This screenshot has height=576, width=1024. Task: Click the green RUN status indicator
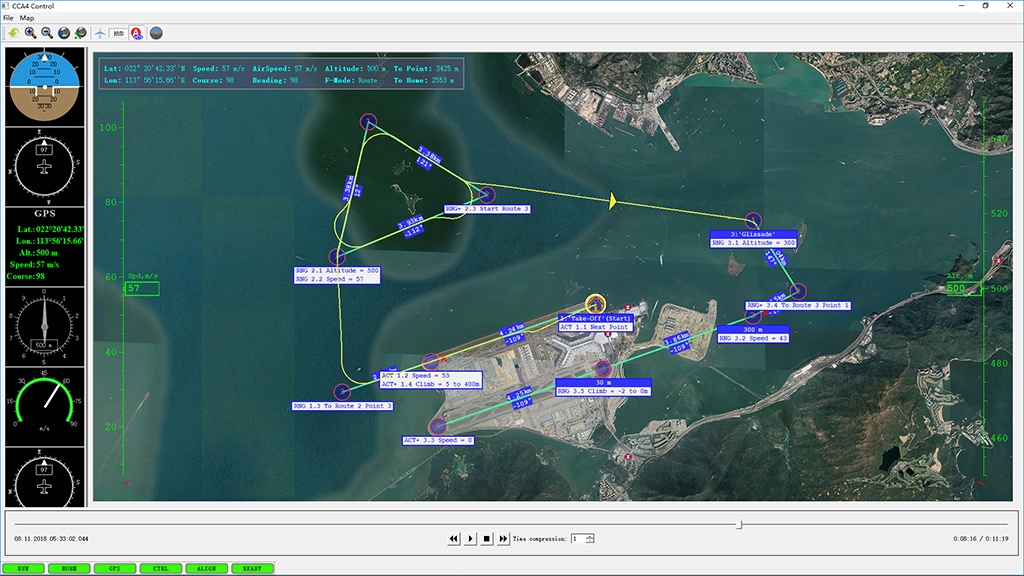[x=23, y=568]
